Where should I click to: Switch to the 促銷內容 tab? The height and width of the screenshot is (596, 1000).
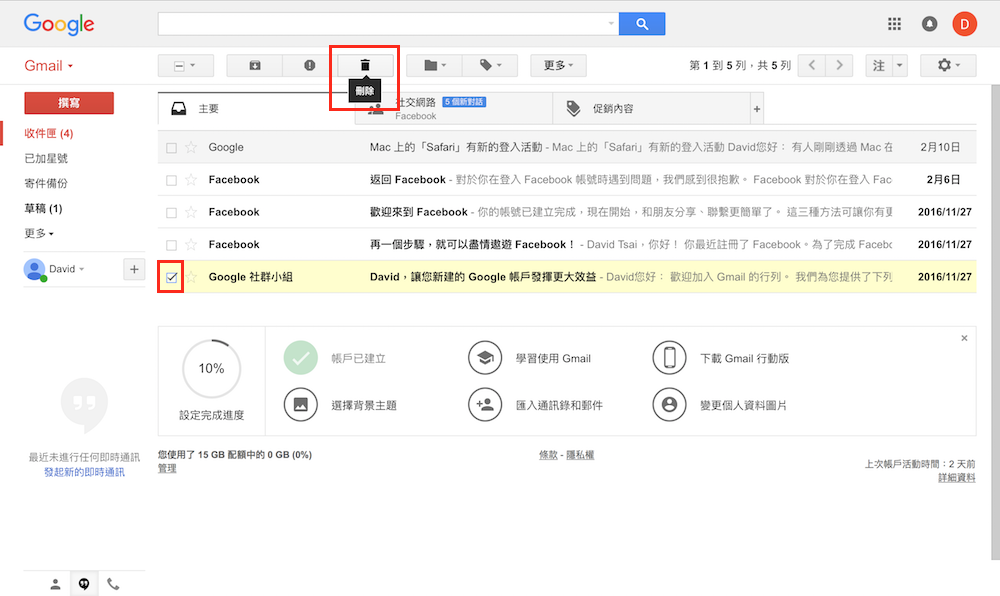coord(612,108)
